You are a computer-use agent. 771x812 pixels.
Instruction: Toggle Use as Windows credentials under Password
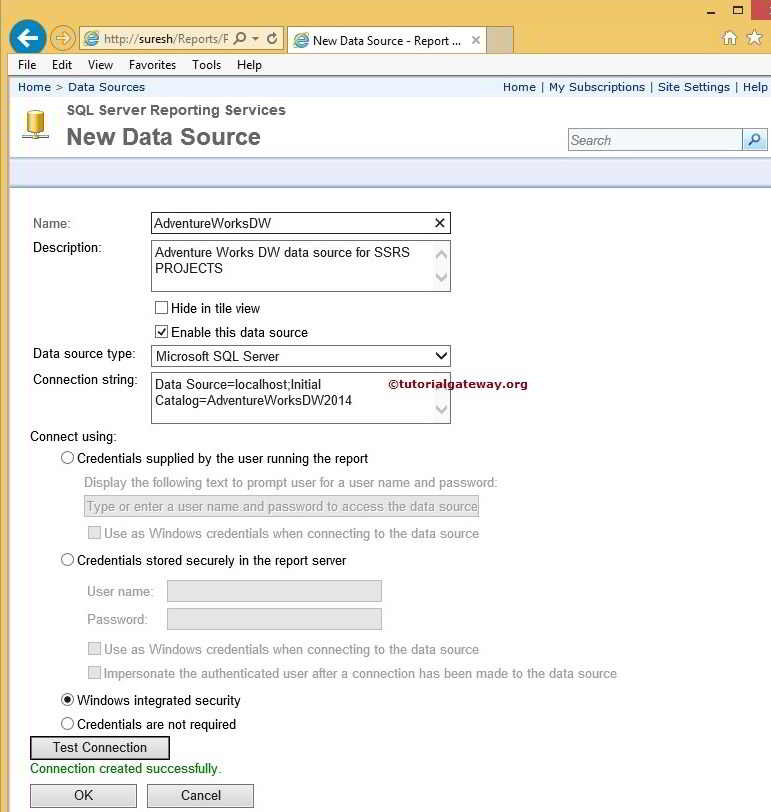pyautogui.click(x=94, y=648)
